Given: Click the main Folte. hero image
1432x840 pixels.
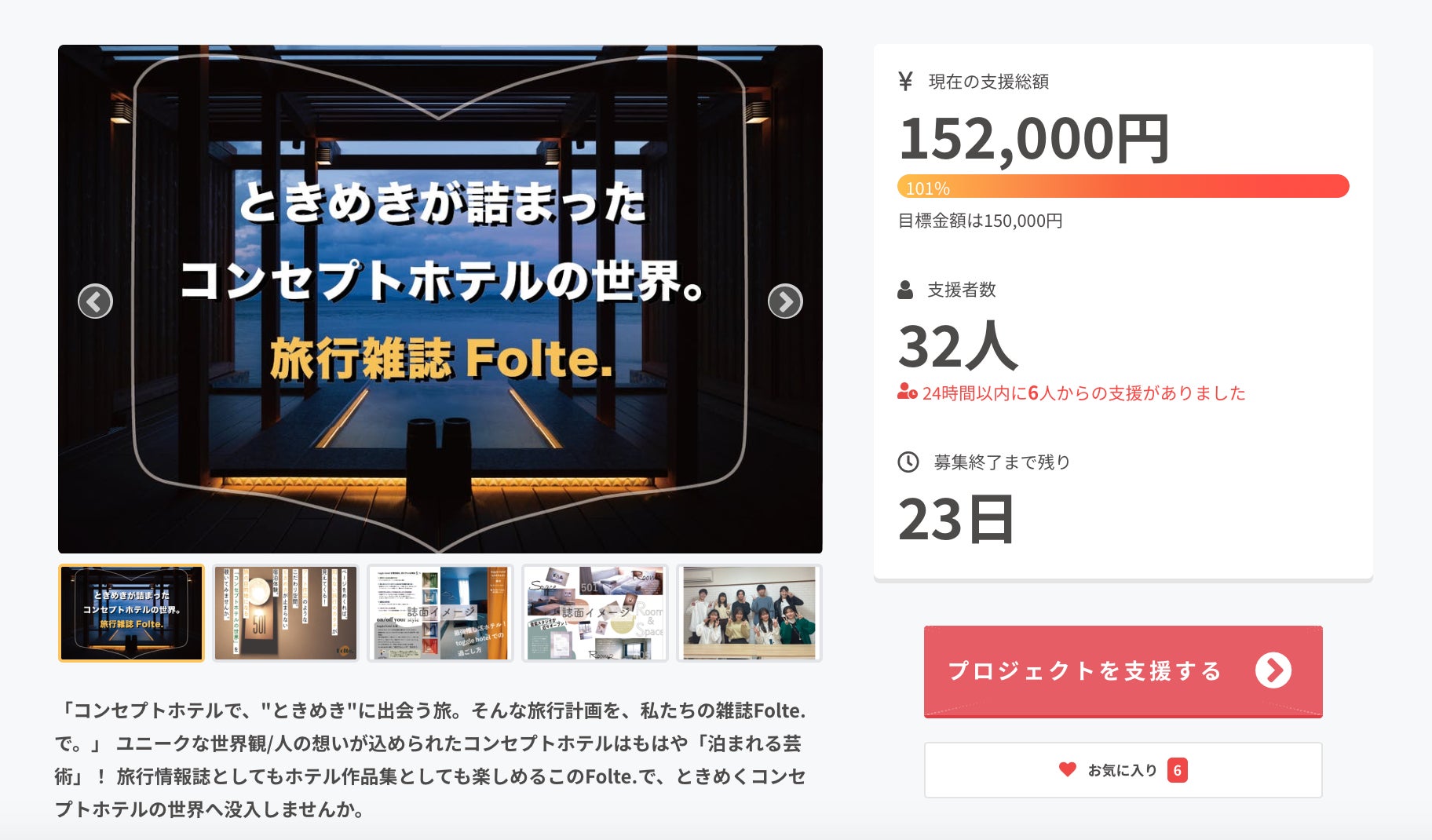Looking at the screenshot, I should click(x=440, y=299).
